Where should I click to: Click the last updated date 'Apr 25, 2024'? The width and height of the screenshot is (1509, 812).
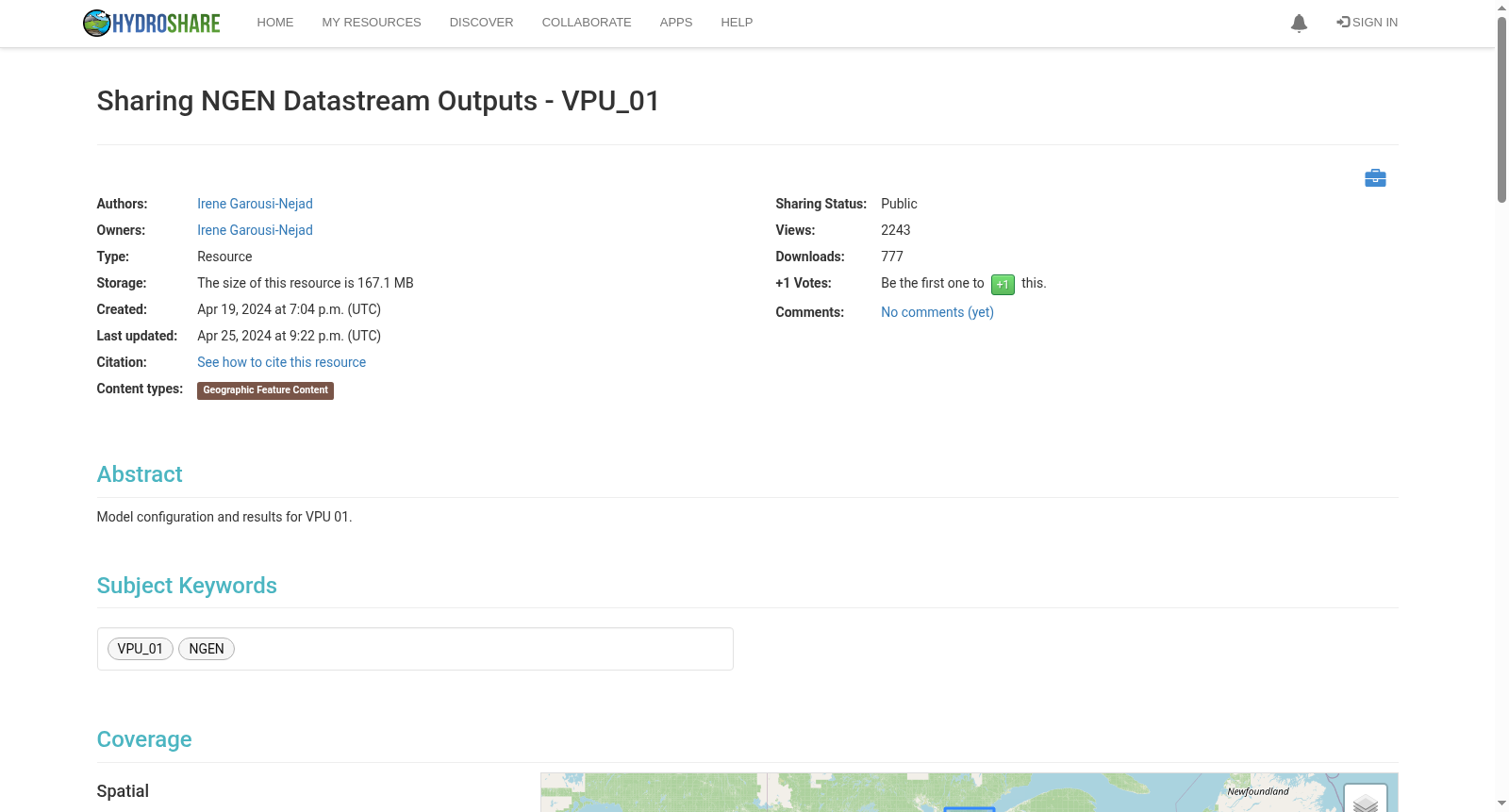point(234,336)
